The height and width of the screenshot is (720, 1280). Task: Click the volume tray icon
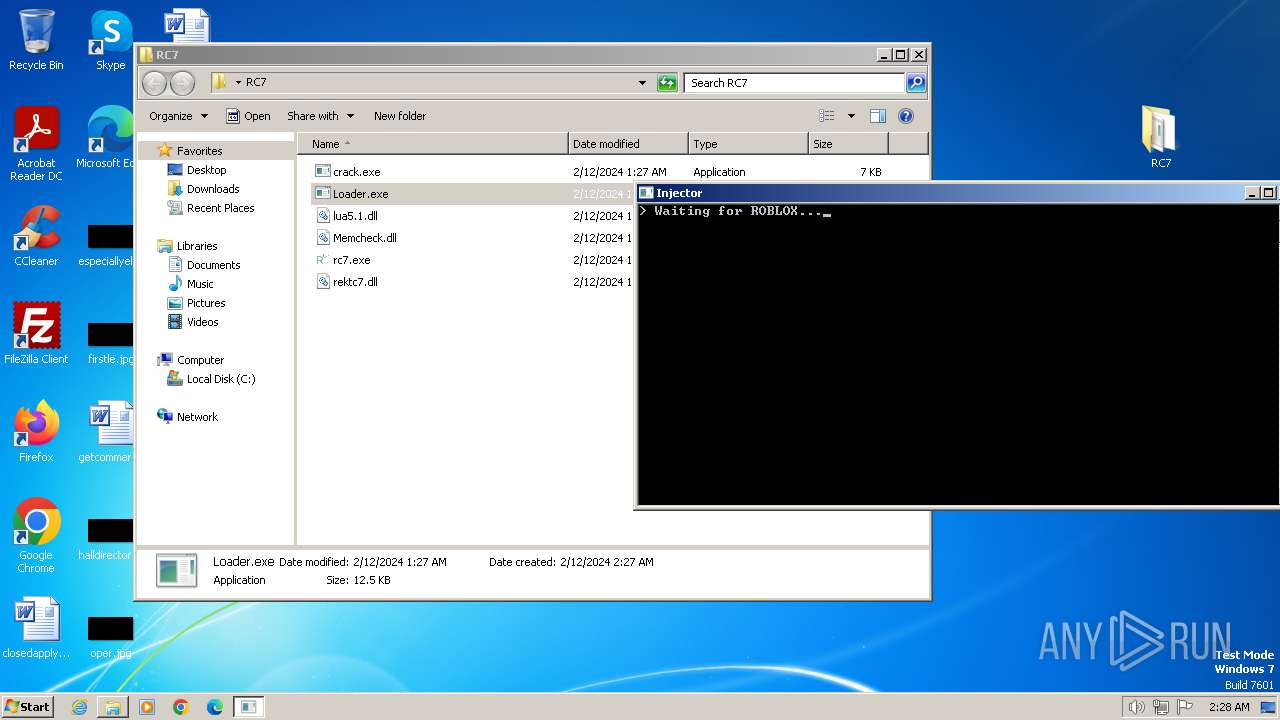(1137, 707)
